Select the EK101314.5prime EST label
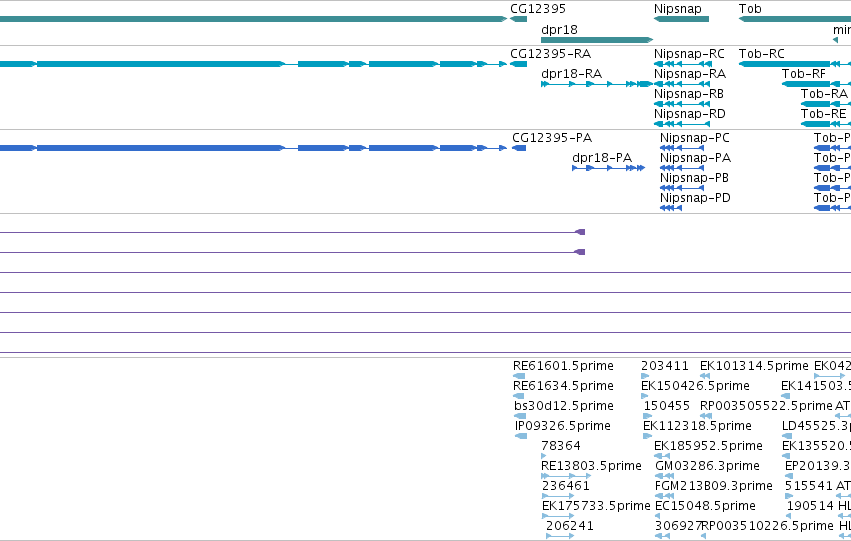 754,366
